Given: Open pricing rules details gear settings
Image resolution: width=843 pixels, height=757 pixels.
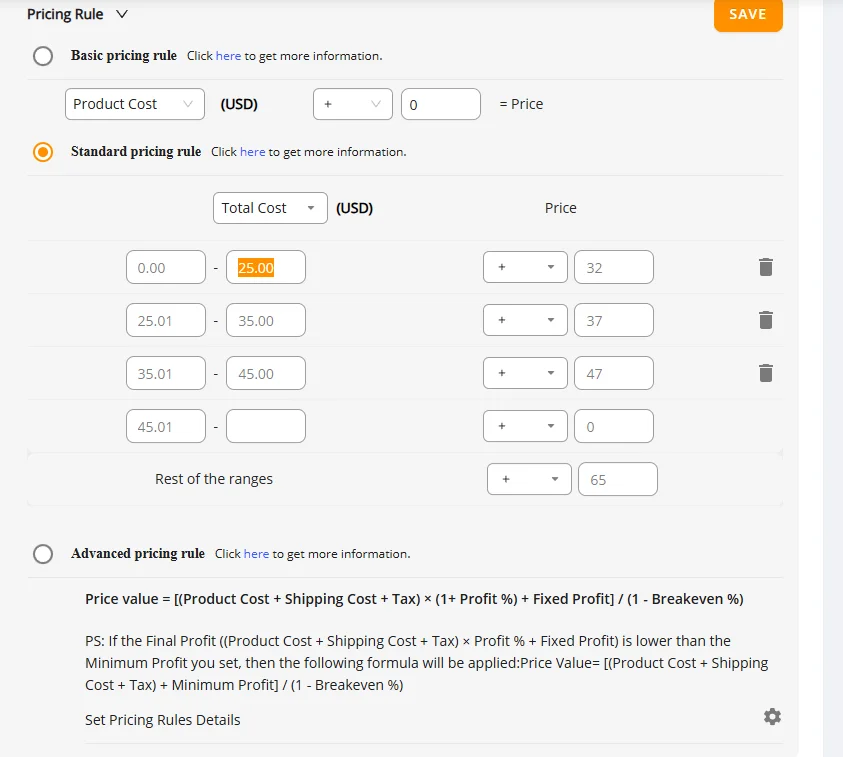Looking at the screenshot, I should click(x=772, y=717).
